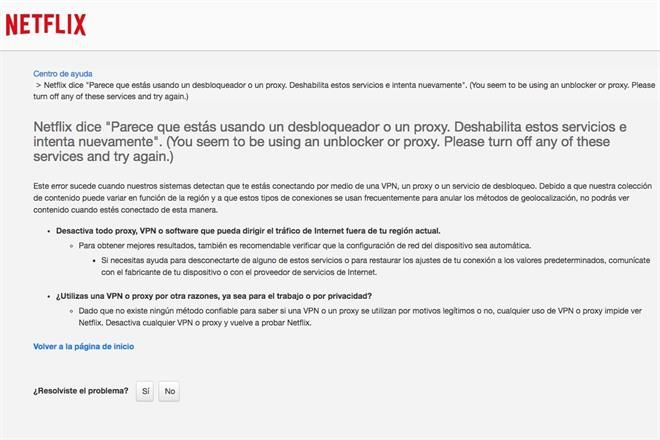Click the line Netflix. Desactiva cualquier VPN o proxy
Viewport: 660px width, 440px height.
(x=195, y=323)
